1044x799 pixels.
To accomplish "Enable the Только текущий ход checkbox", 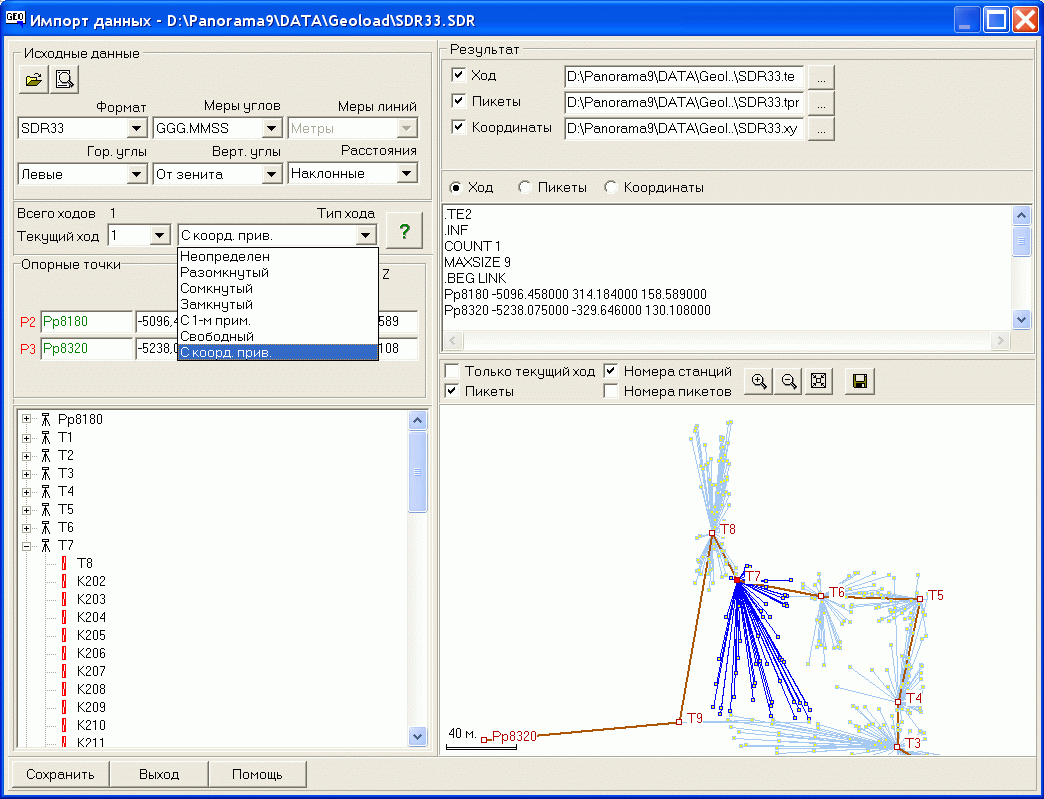I will 452,371.
